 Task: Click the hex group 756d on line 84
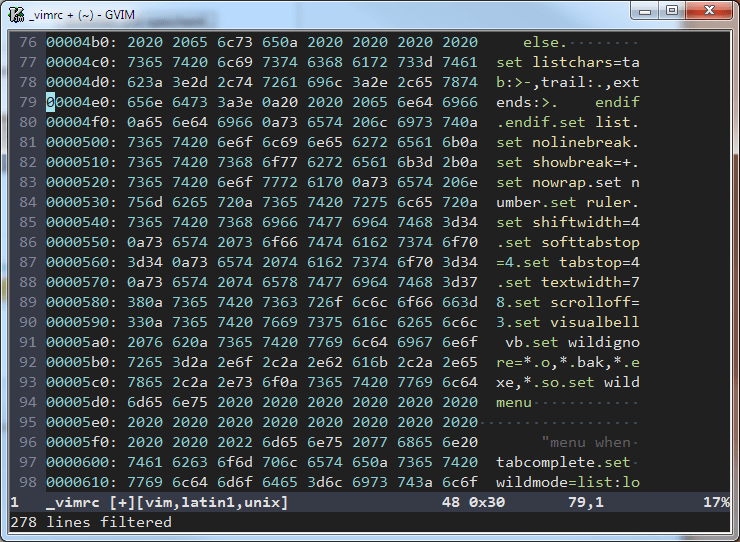[145, 202]
